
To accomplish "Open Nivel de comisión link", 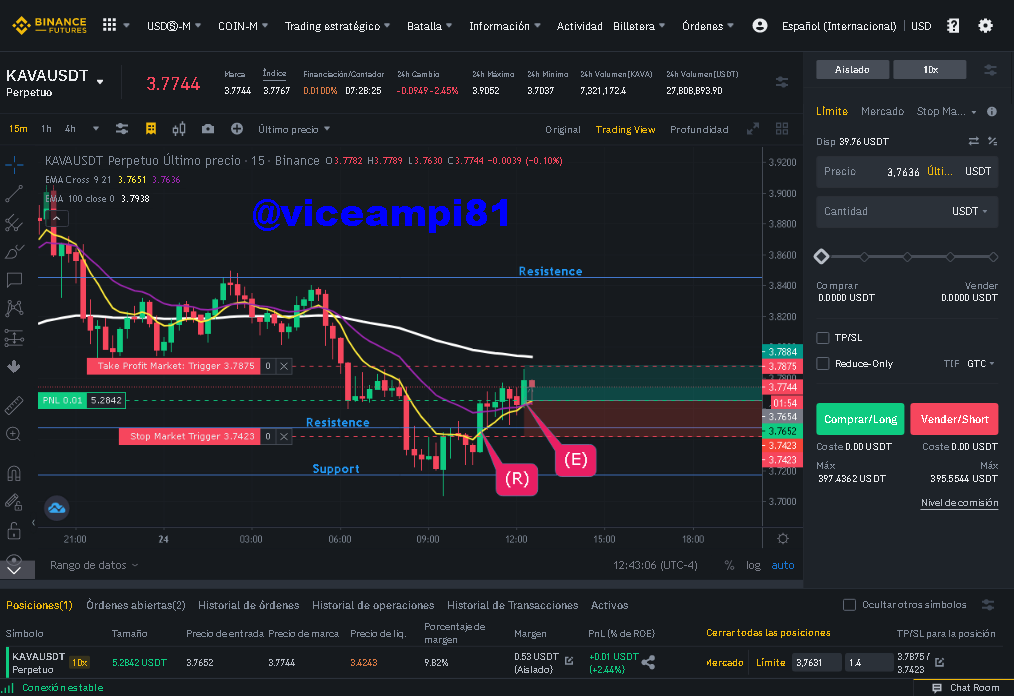I will click(x=959, y=503).
